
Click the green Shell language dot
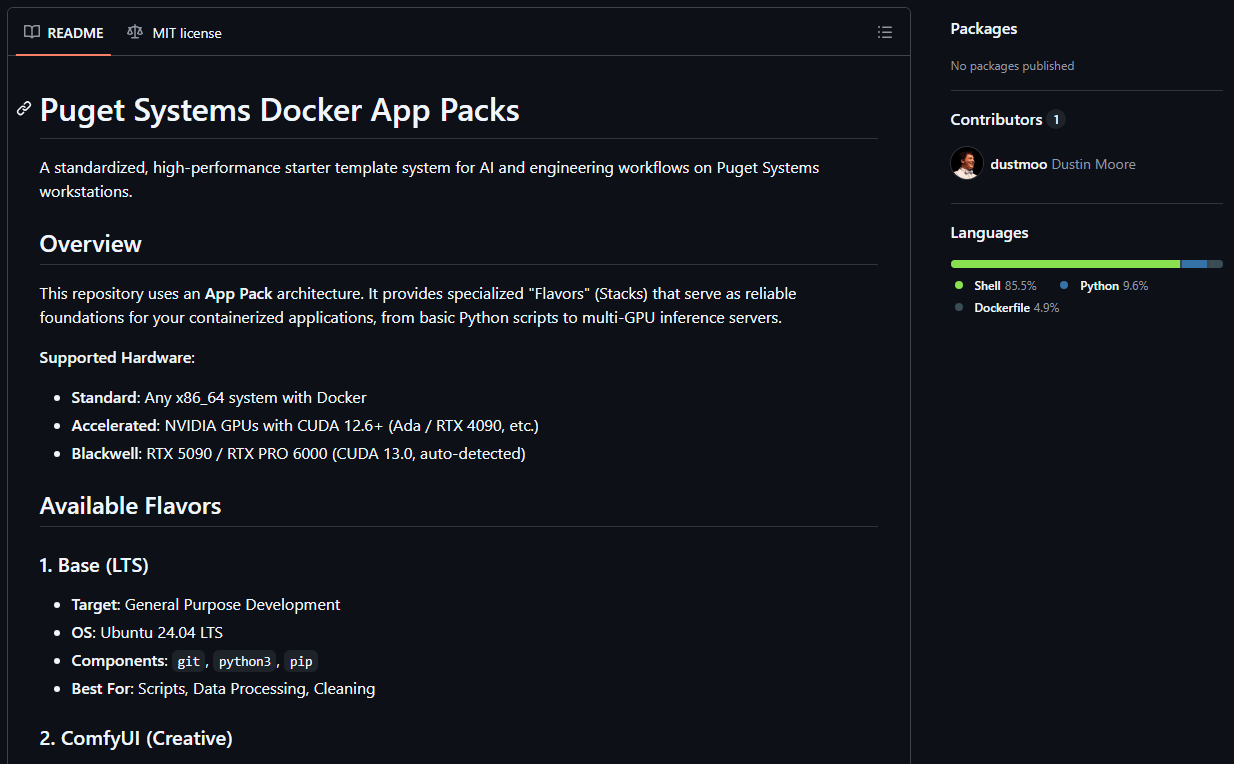pos(958,285)
